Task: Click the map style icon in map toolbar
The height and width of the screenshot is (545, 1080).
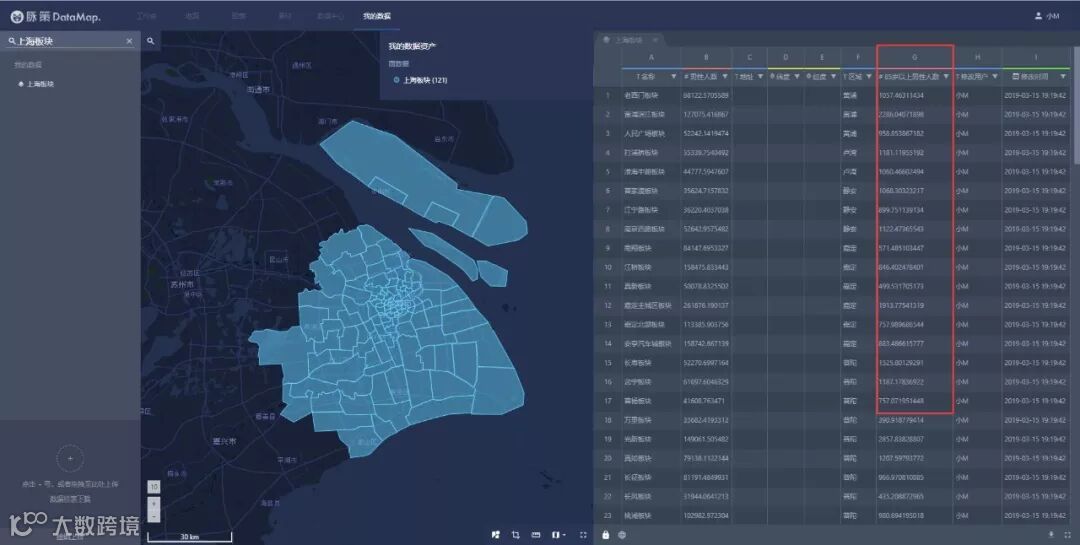Action: 495,535
